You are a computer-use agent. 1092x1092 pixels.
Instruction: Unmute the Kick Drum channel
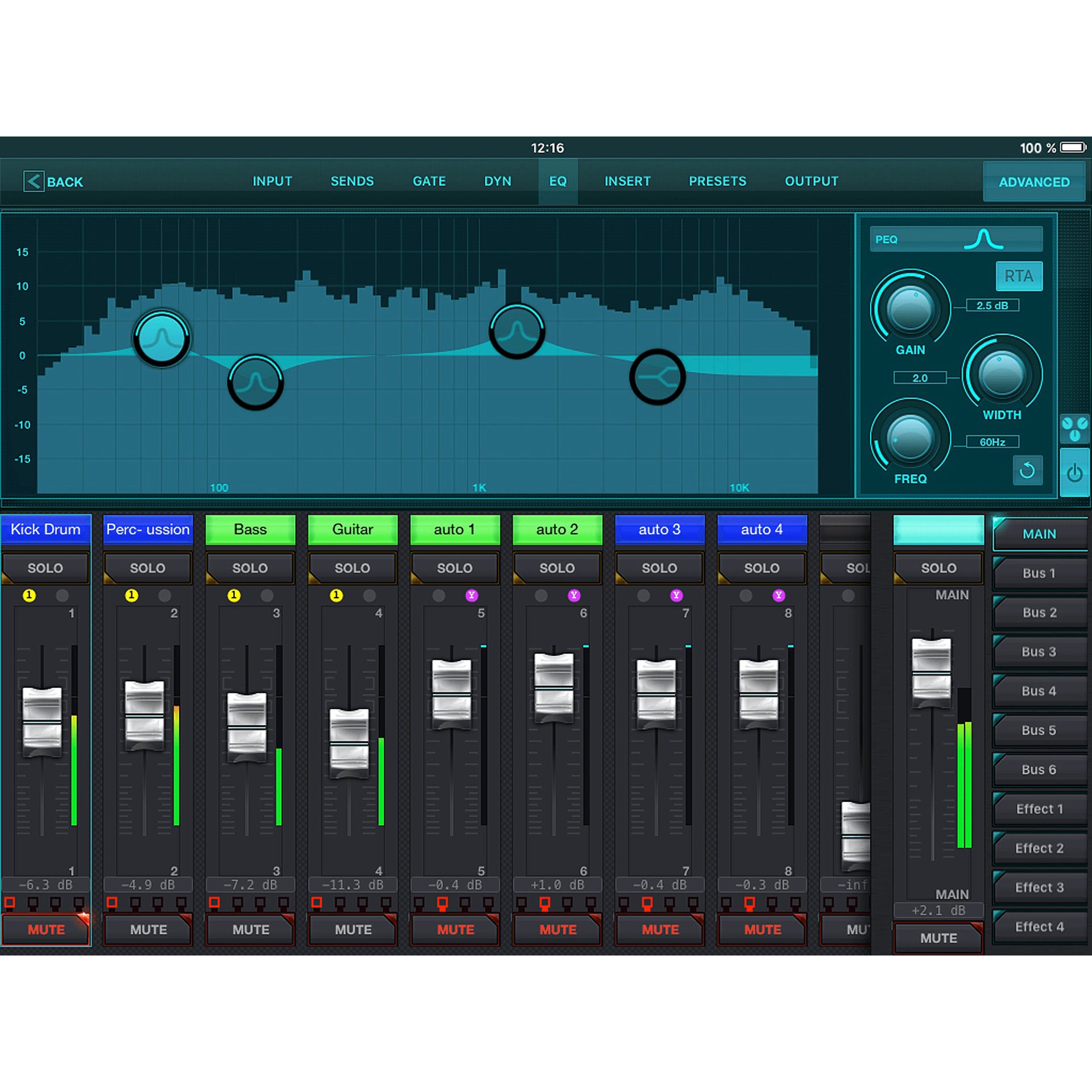47,929
